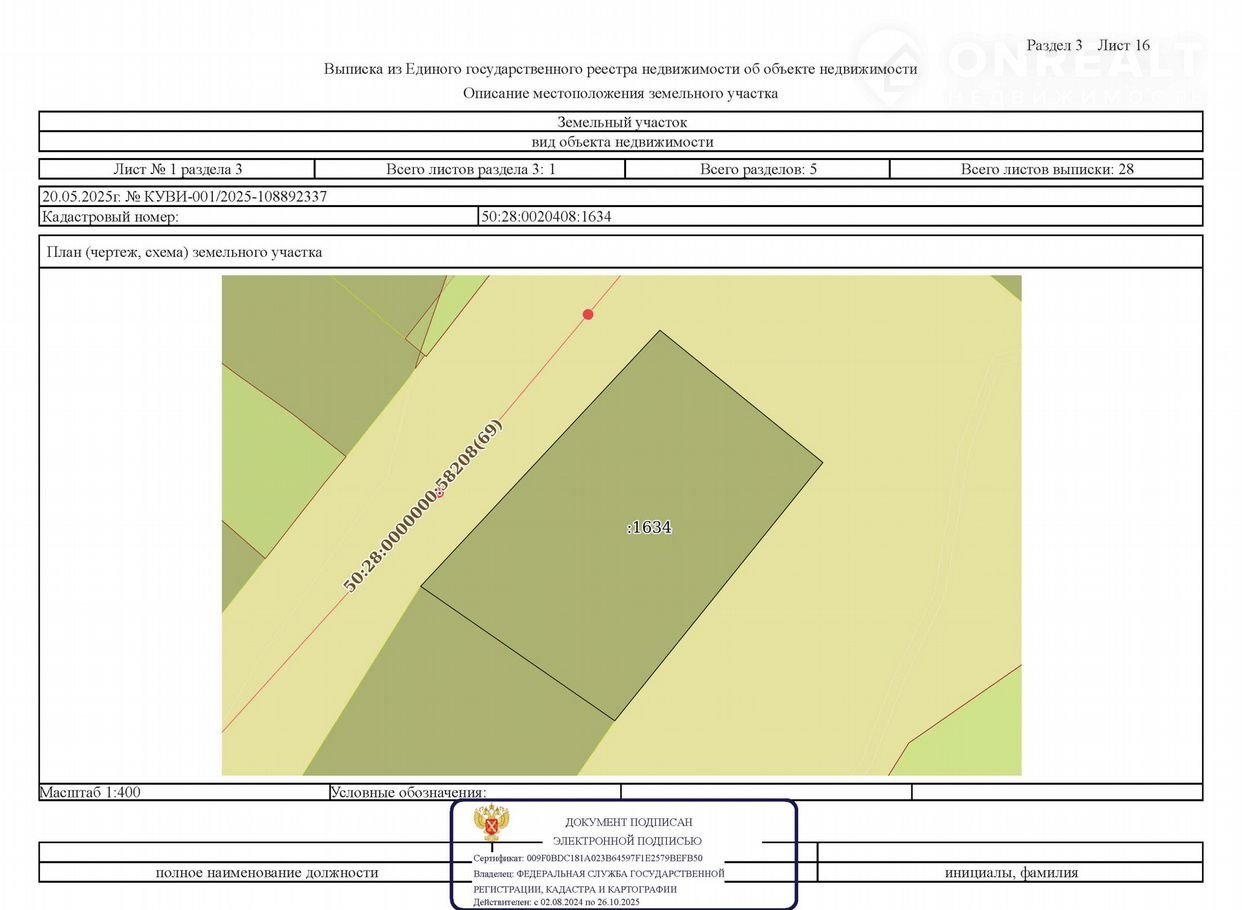Screen dimensions: 1242x910
Task: Click the Лист 16 page indicator
Action: [x=1123, y=45]
